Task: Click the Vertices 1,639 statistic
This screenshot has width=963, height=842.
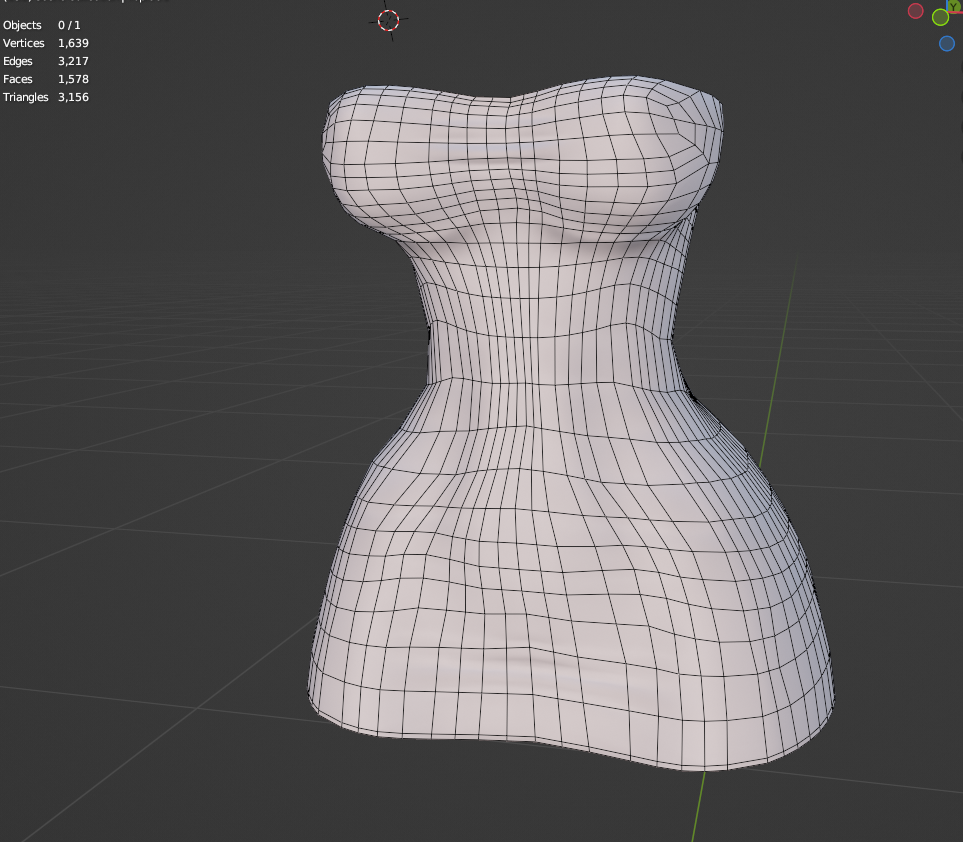Action: (x=46, y=43)
